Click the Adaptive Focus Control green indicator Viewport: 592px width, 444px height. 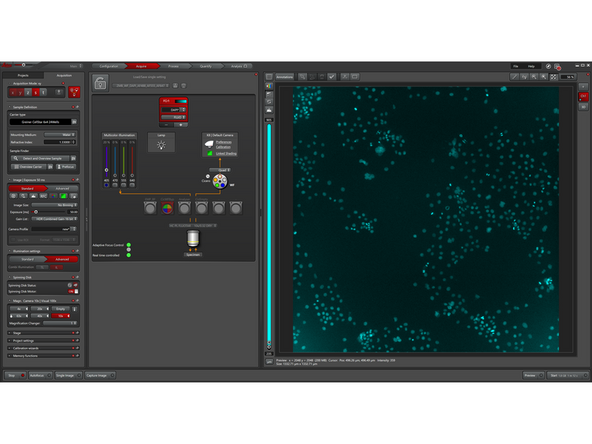tap(129, 245)
